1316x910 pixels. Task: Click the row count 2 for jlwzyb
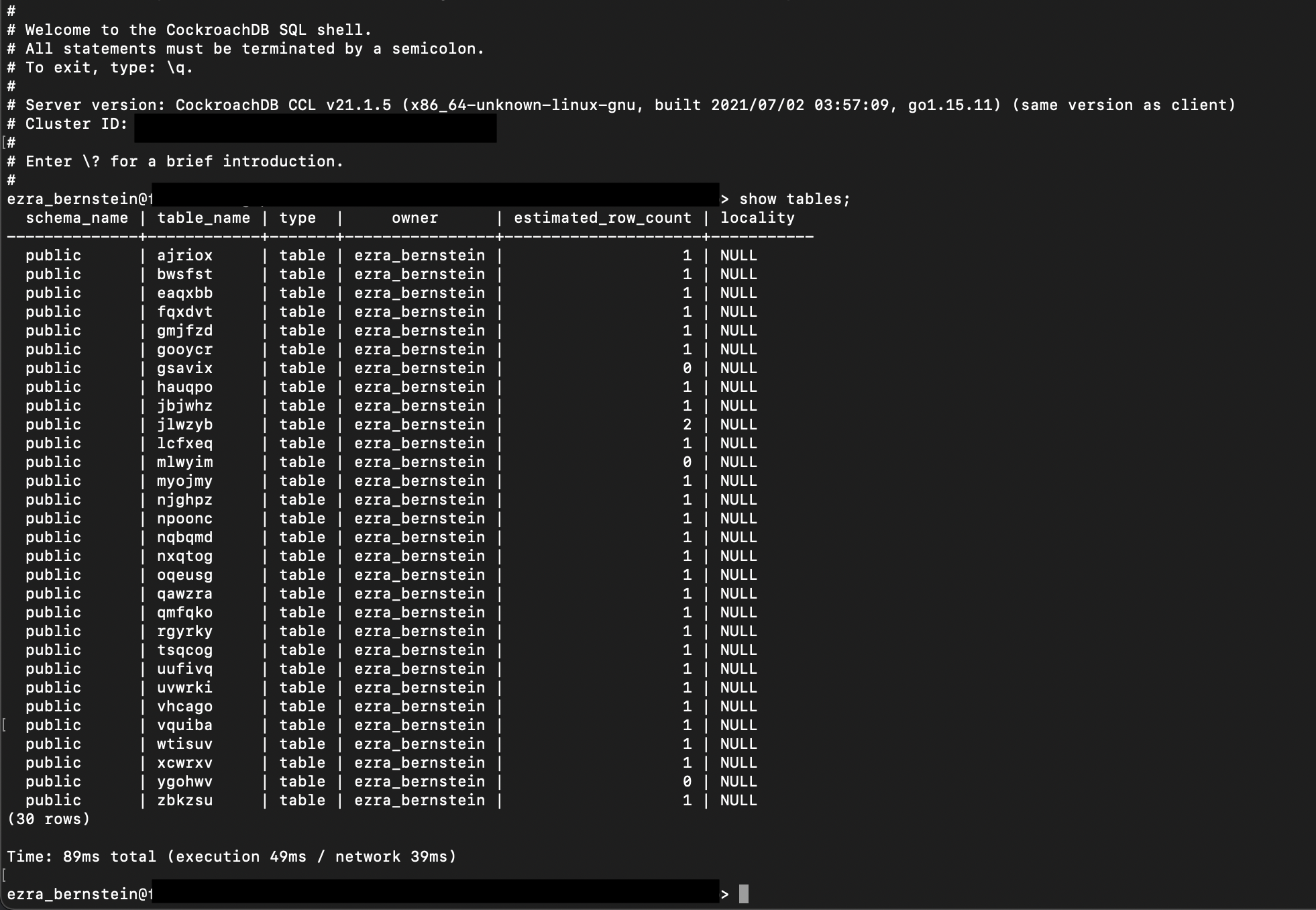click(687, 425)
